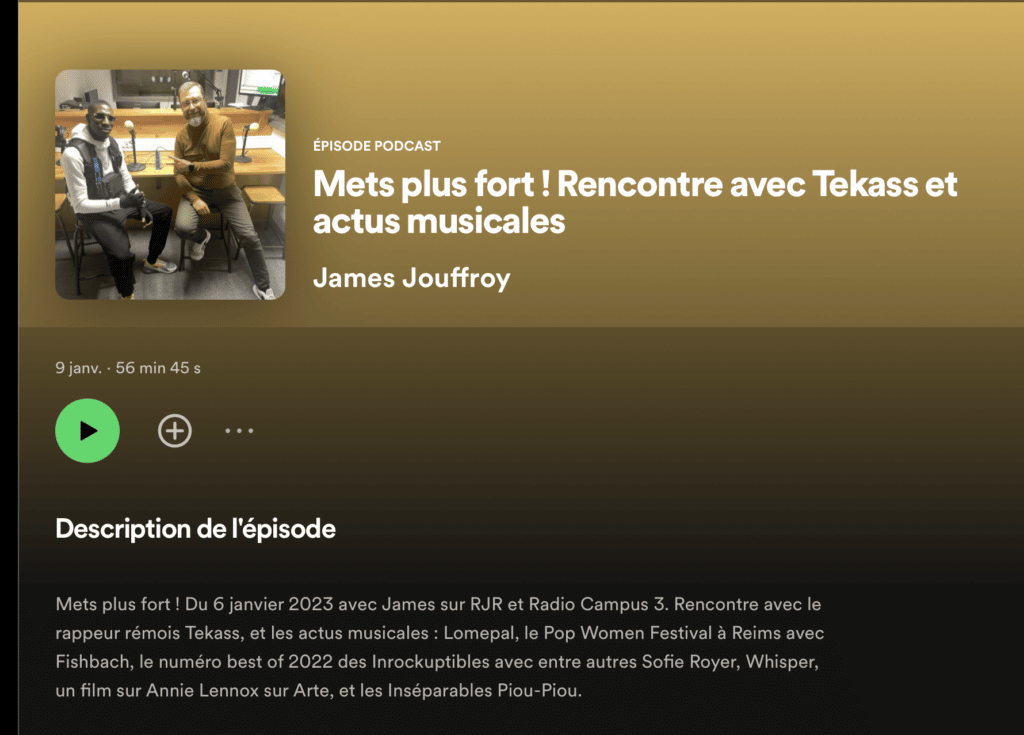Click the 'Description de l'épisode' heading
1024x735 pixels.
tap(195, 529)
